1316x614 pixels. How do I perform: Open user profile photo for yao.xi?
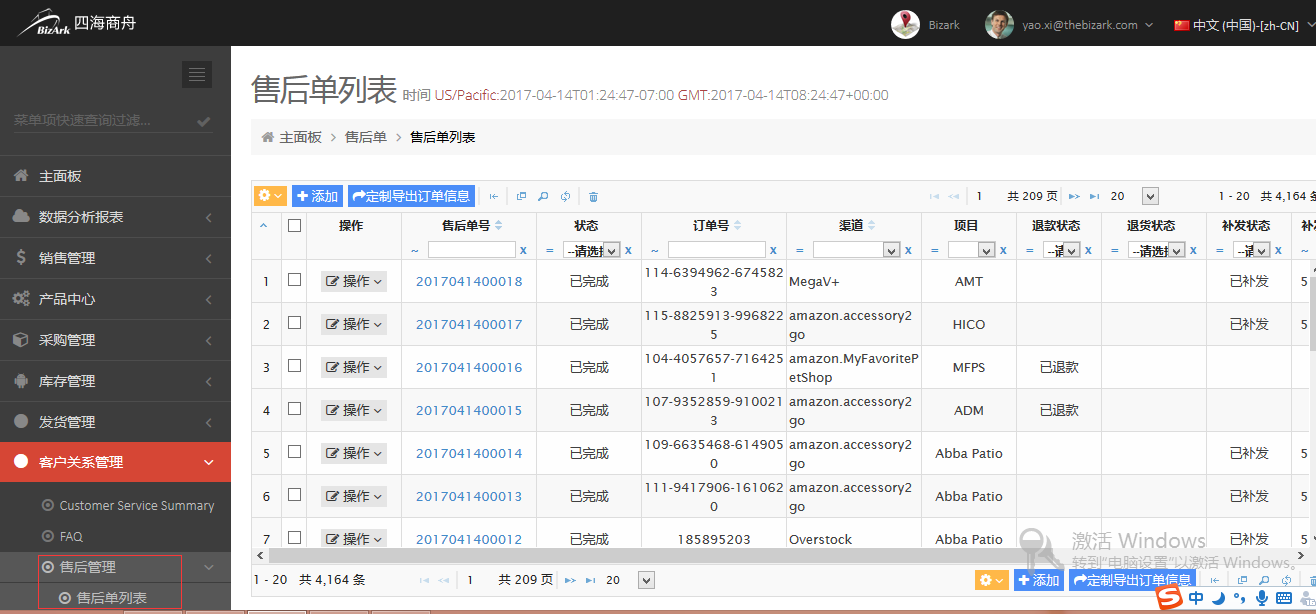pyautogui.click(x=999, y=24)
